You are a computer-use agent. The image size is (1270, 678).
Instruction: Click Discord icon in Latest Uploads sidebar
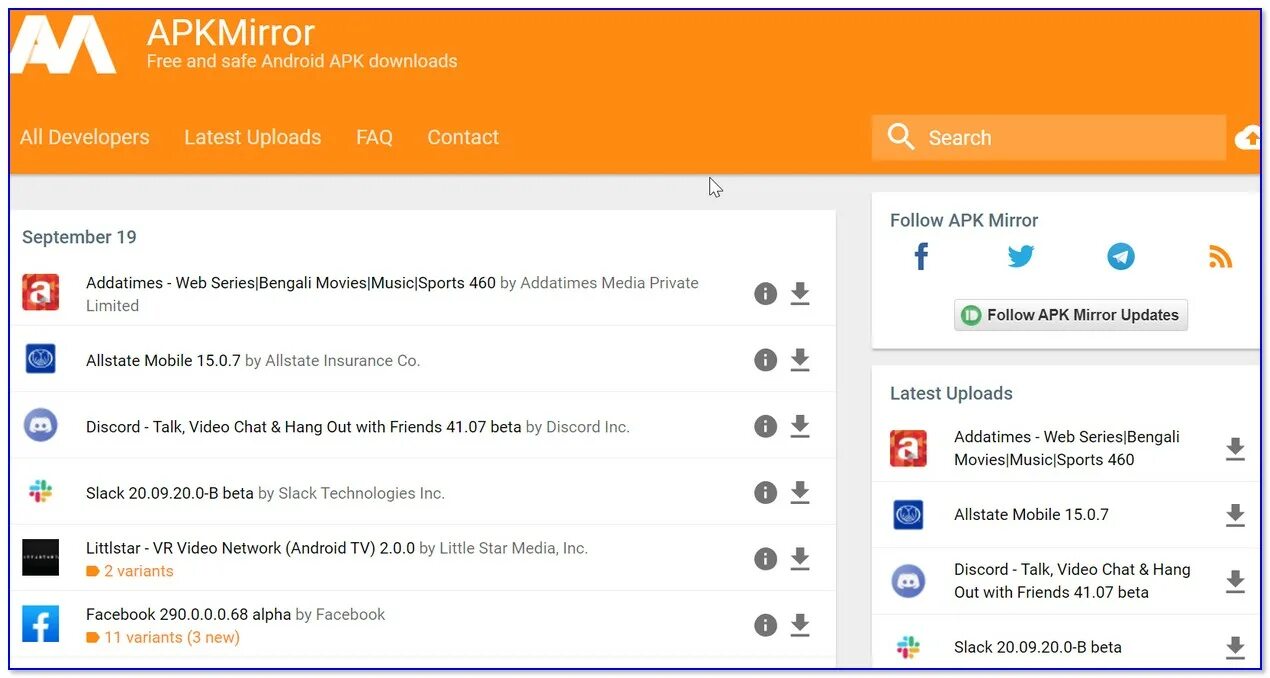coord(908,581)
